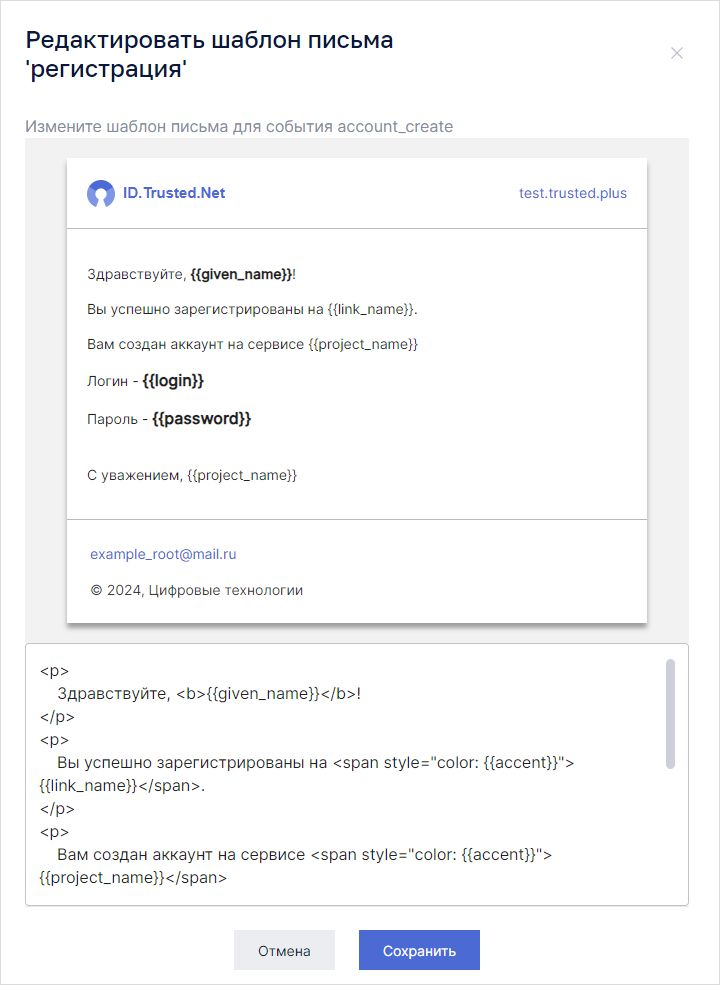Click the code line '{{link_name}}</span>.'
720x985 pixels.
coord(123,786)
